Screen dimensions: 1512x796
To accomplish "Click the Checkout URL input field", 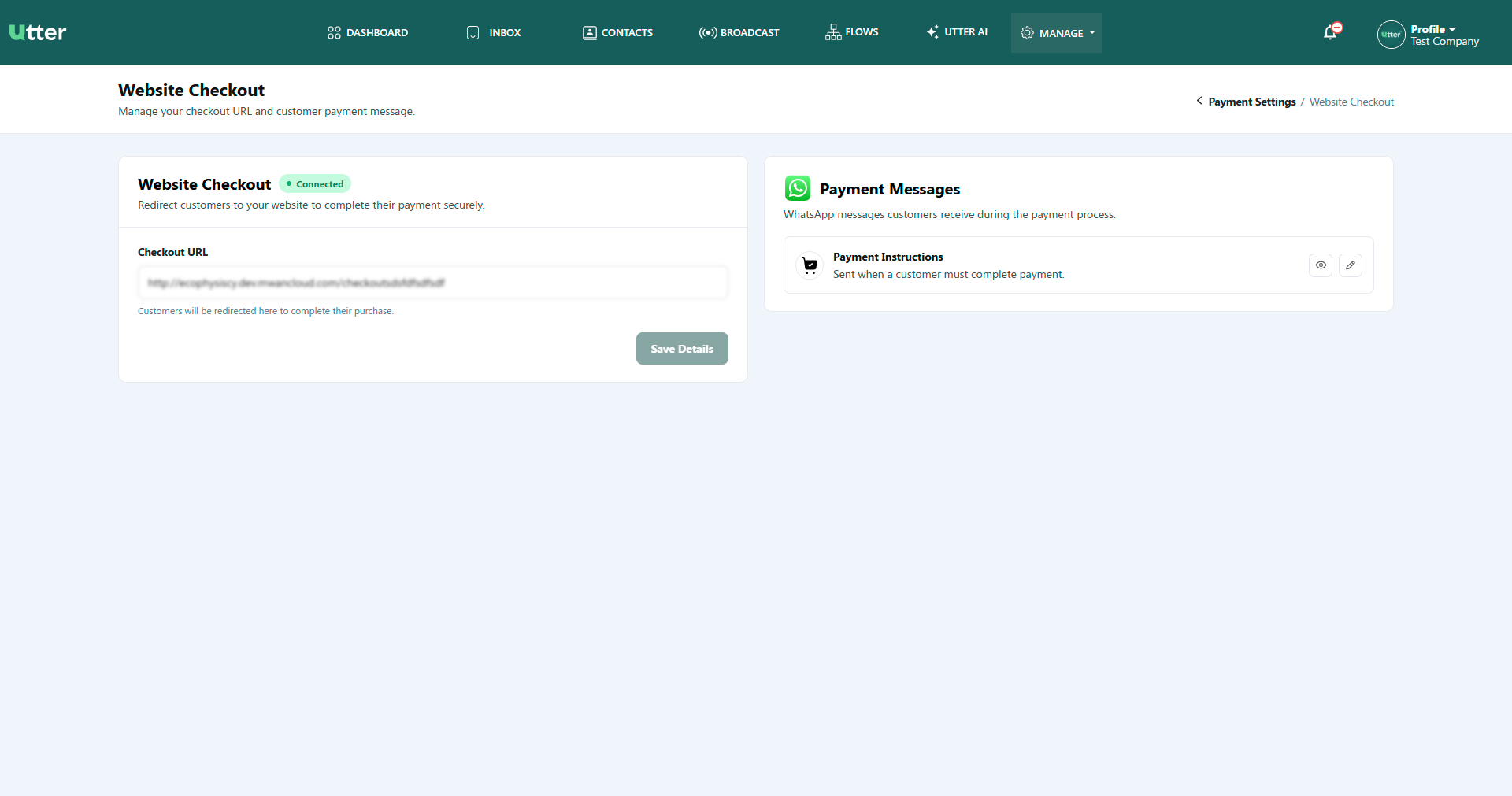I will [433, 283].
